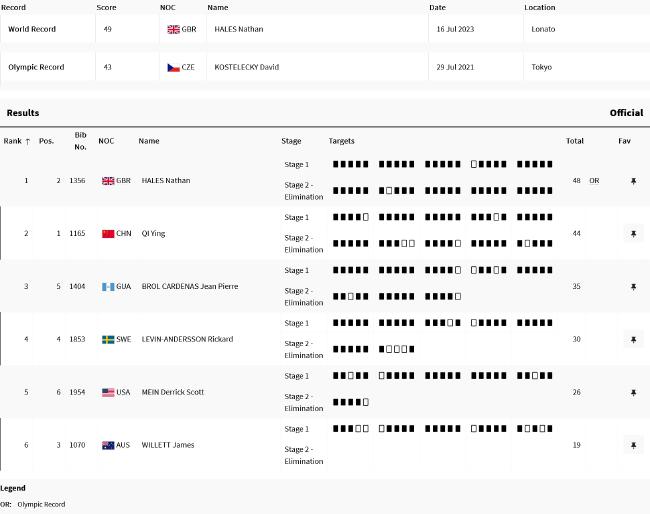Viewport: 650px width, 514px height.
Task: Sort table by Pos. column header
Action: click(x=46, y=141)
